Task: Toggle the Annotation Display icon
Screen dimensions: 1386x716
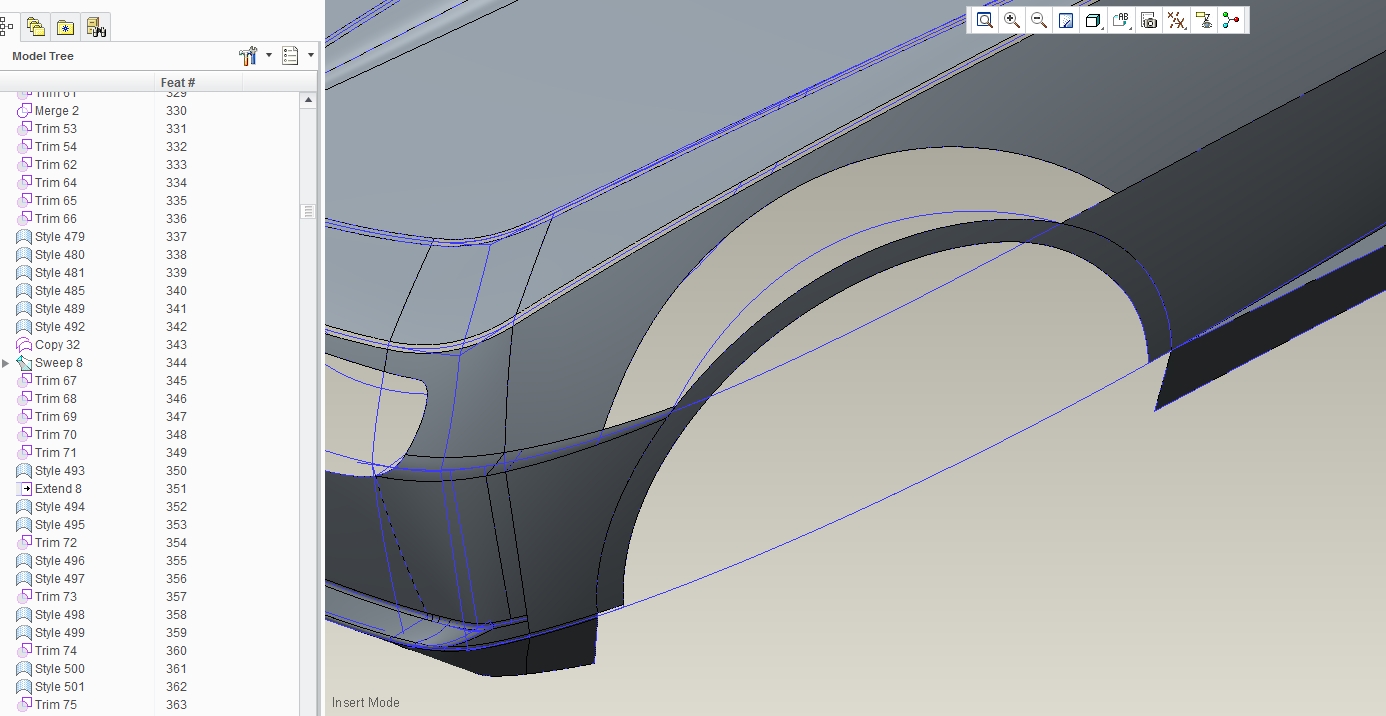Action: [1204, 20]
